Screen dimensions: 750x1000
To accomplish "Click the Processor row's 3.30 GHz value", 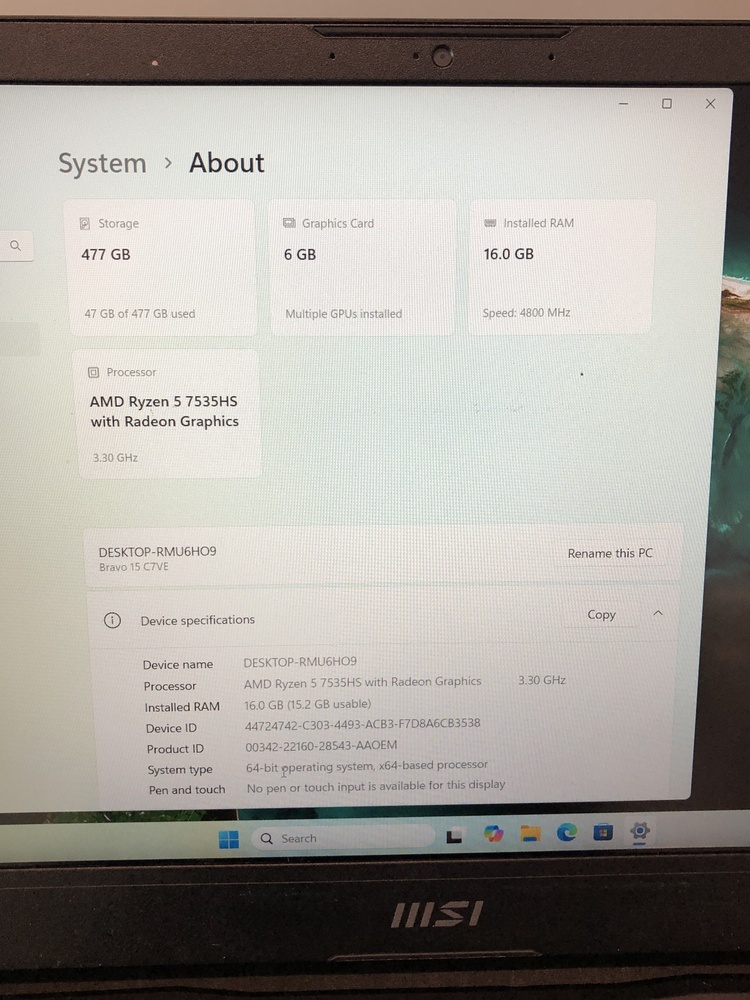I will tap(542, 680).
